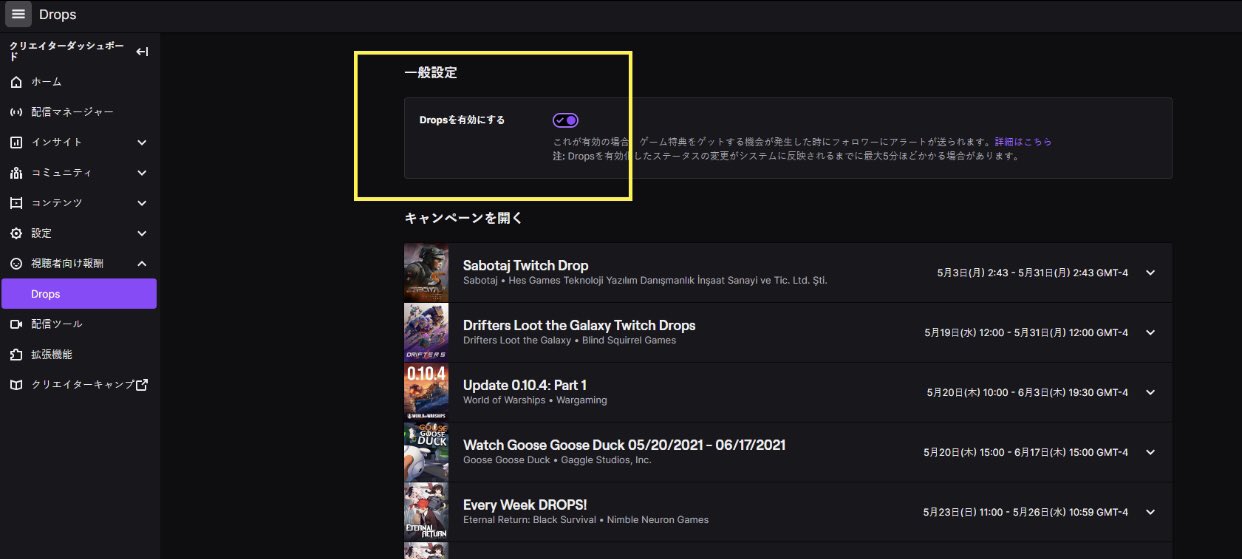Click the キャンペーンを開く heading
1242x559 pixels.
(464, 217)
